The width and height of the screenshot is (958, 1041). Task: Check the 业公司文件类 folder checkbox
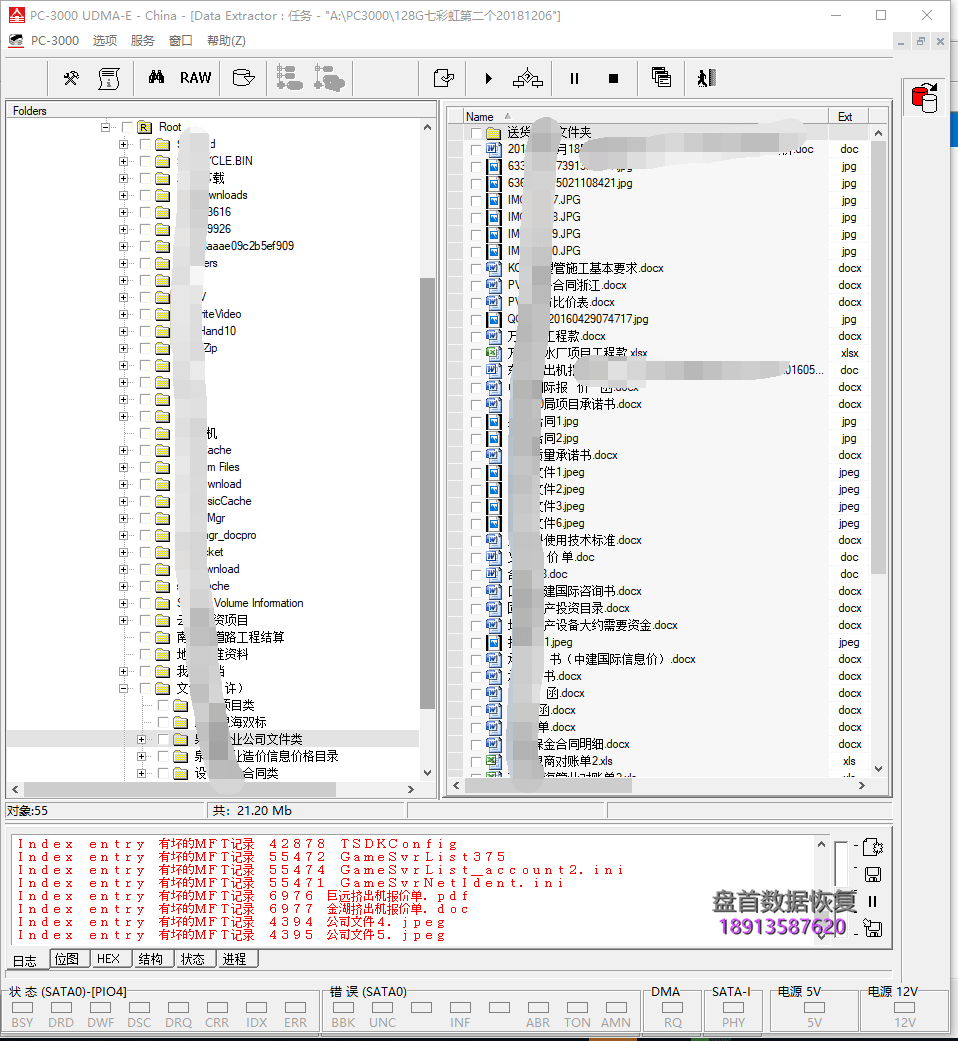coord(163,739)
